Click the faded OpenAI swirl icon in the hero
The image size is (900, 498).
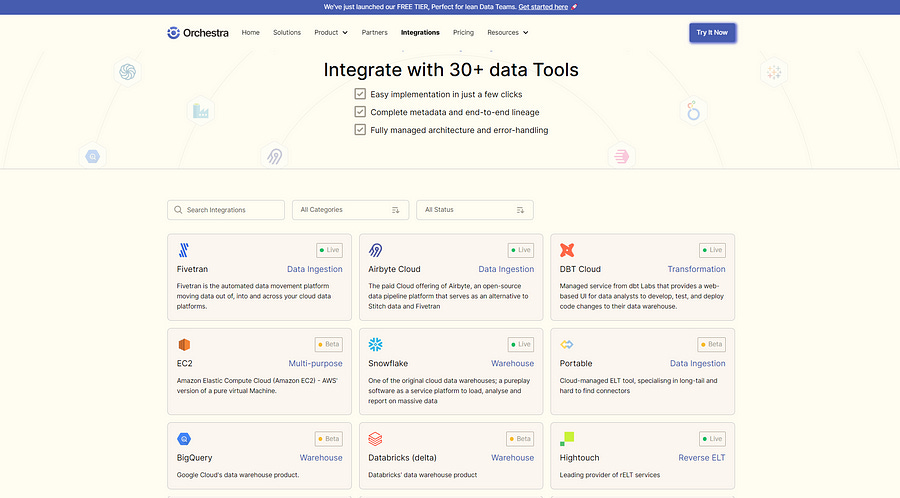click(127, 72)
